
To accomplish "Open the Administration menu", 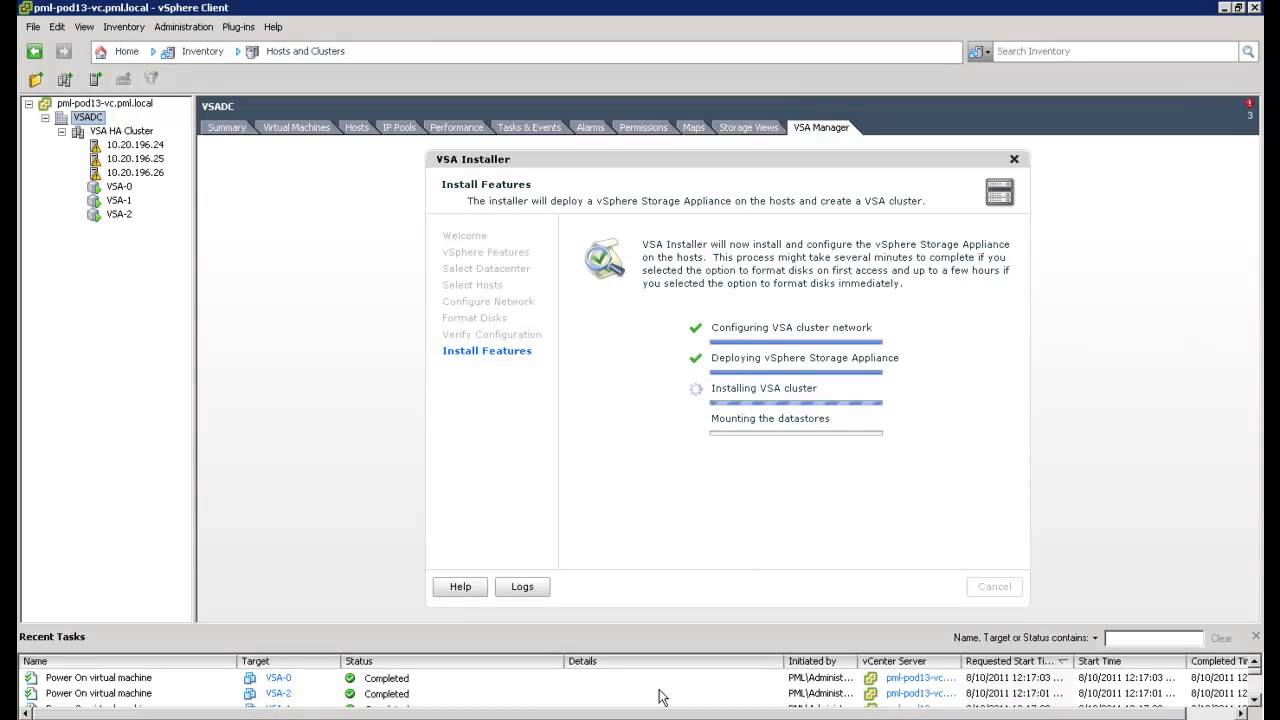I will (183, 27).
